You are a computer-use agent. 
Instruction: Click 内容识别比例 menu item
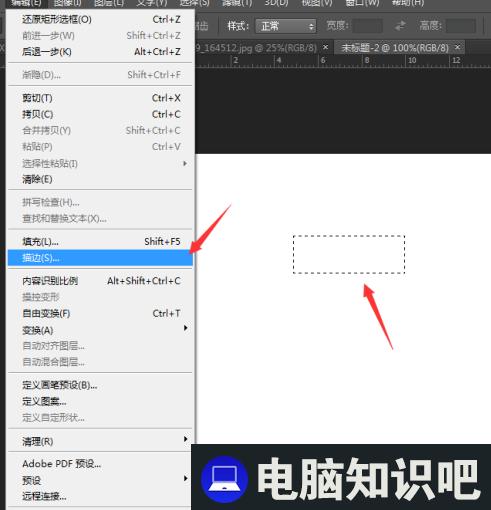[x=100, y=281]
